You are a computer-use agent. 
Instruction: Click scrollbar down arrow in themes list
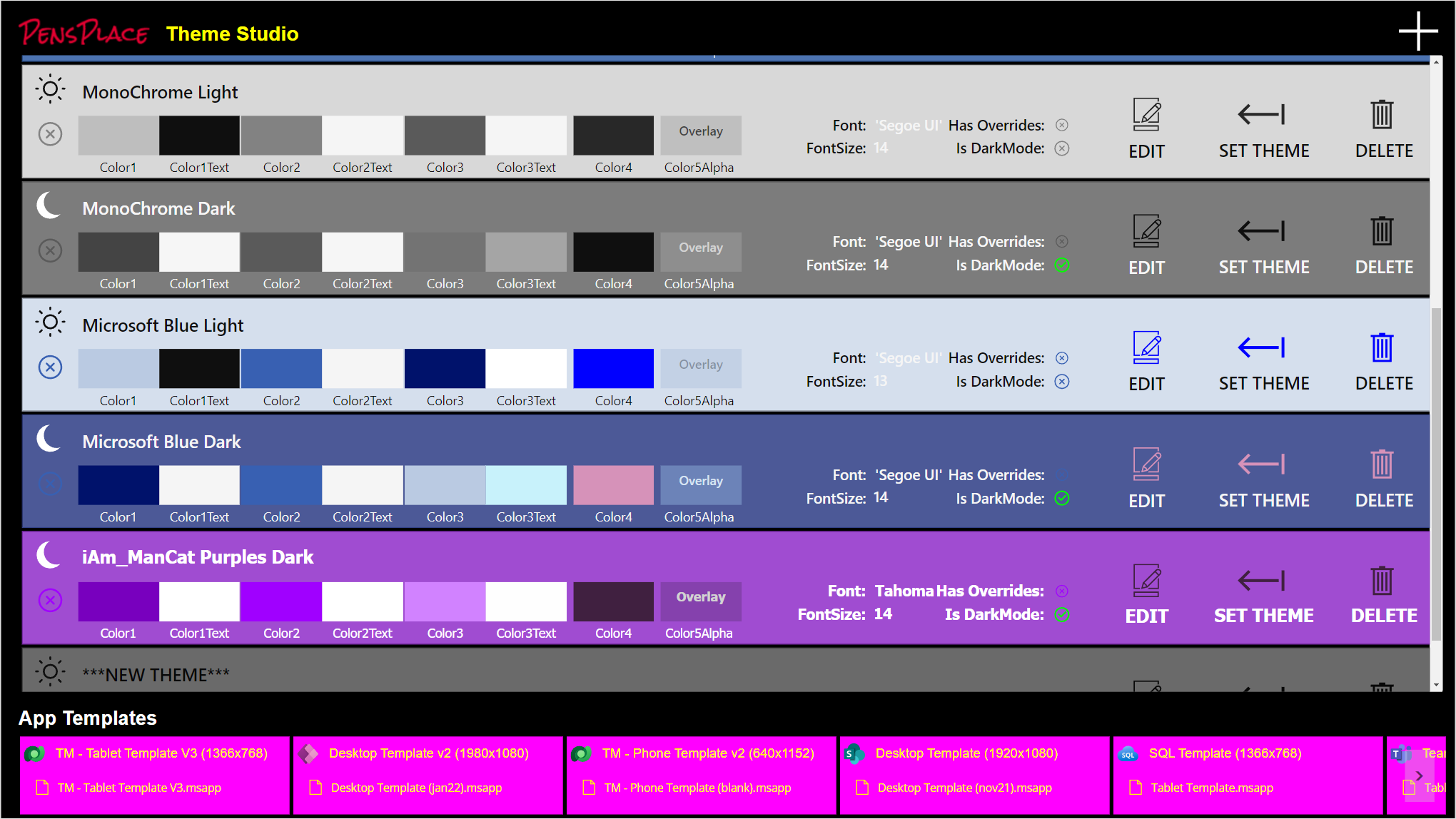[1436, 685]
